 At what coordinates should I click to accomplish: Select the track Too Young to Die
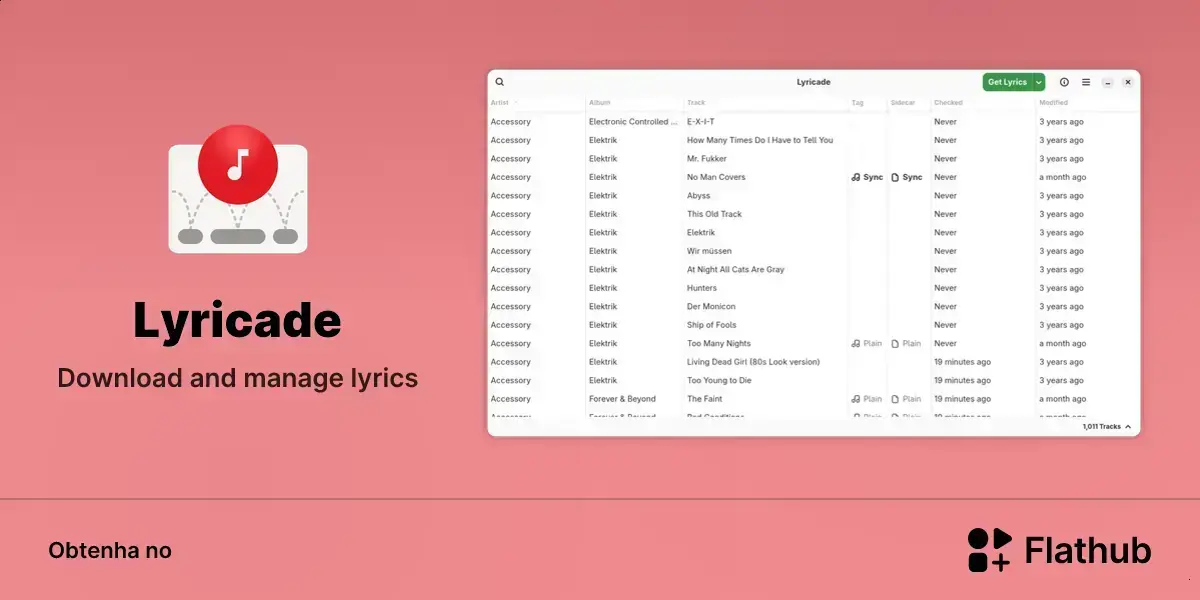coord(719,380)
